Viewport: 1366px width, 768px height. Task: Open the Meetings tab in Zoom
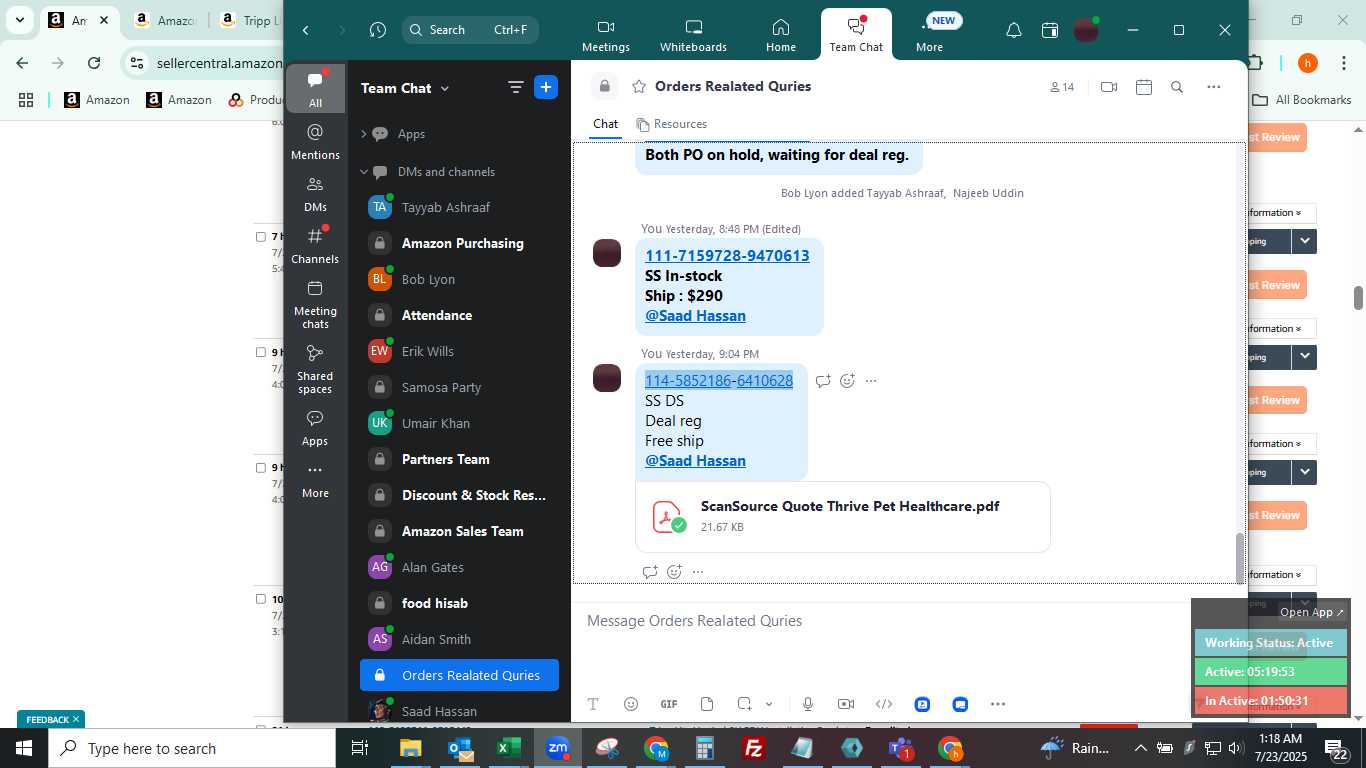606,36
